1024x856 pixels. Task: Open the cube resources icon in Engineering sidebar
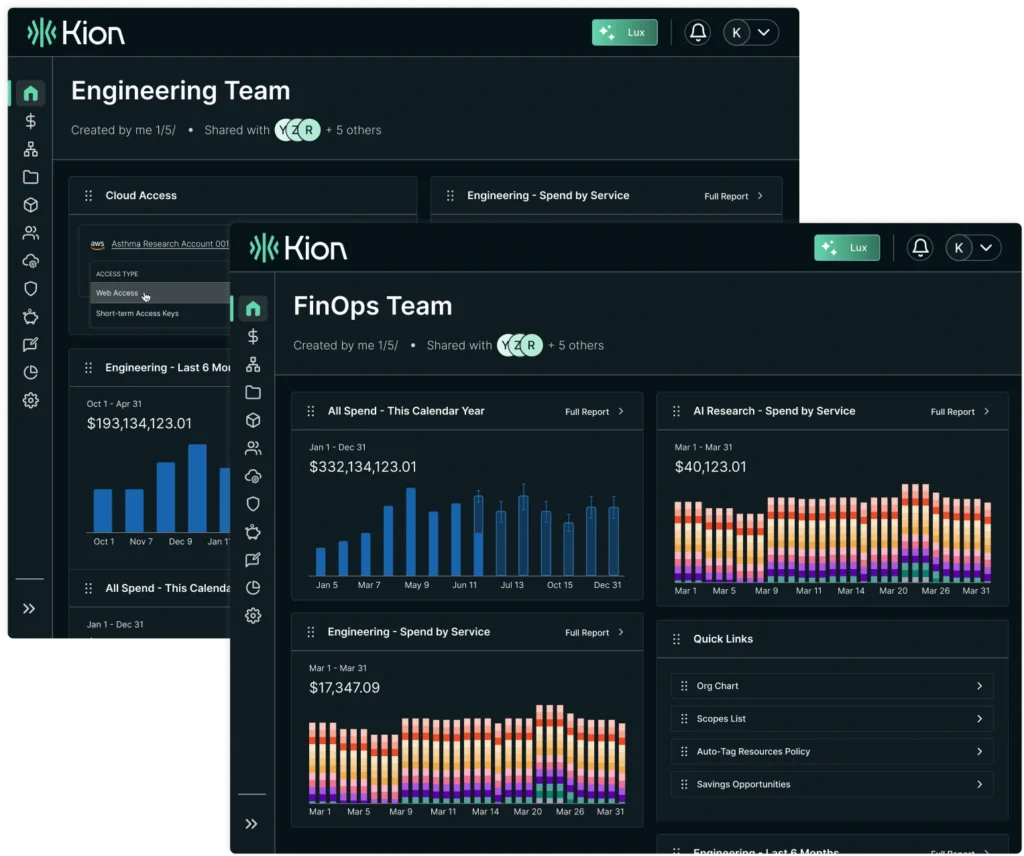coord(31,205)
